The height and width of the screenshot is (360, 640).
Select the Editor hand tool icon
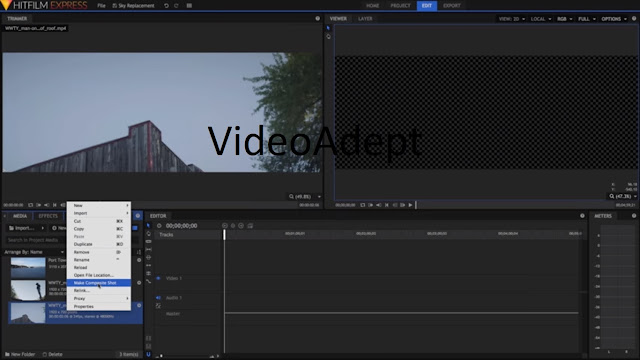148,233
